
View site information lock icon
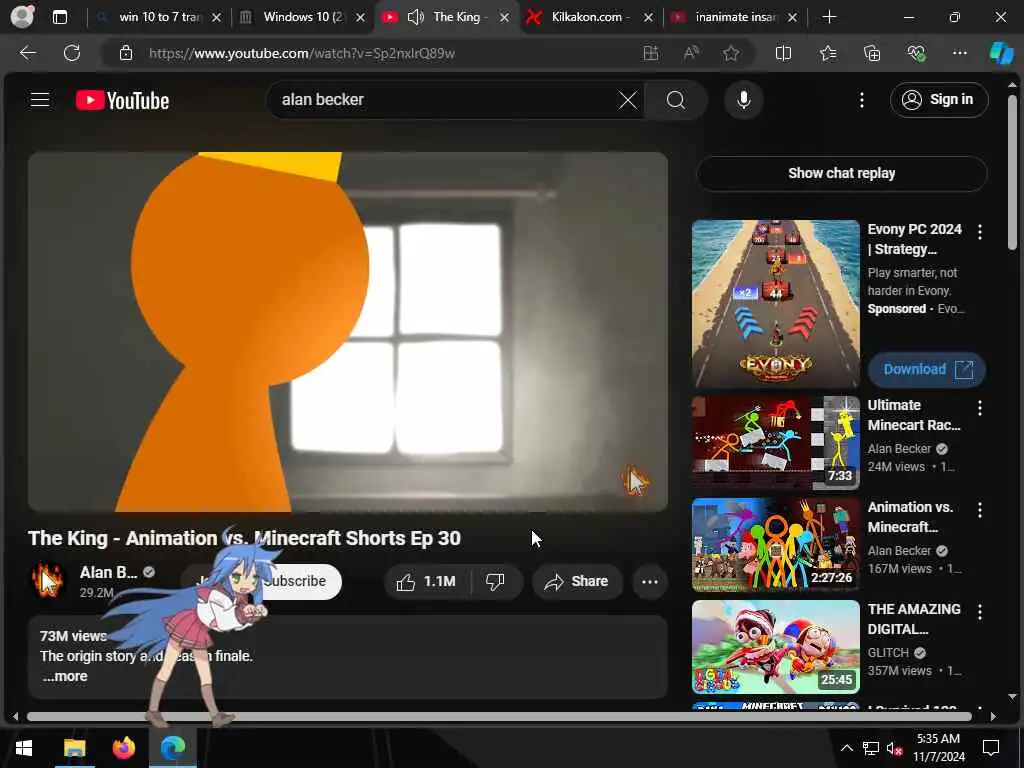point(126,53)
